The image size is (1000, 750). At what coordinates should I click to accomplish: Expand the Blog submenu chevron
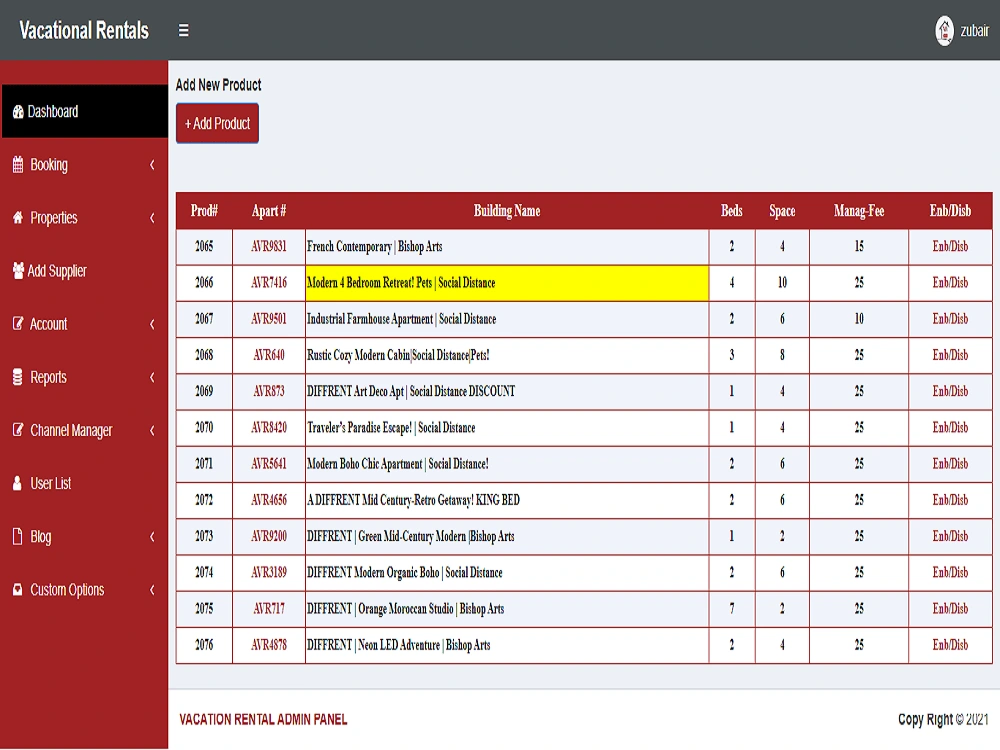152,536
